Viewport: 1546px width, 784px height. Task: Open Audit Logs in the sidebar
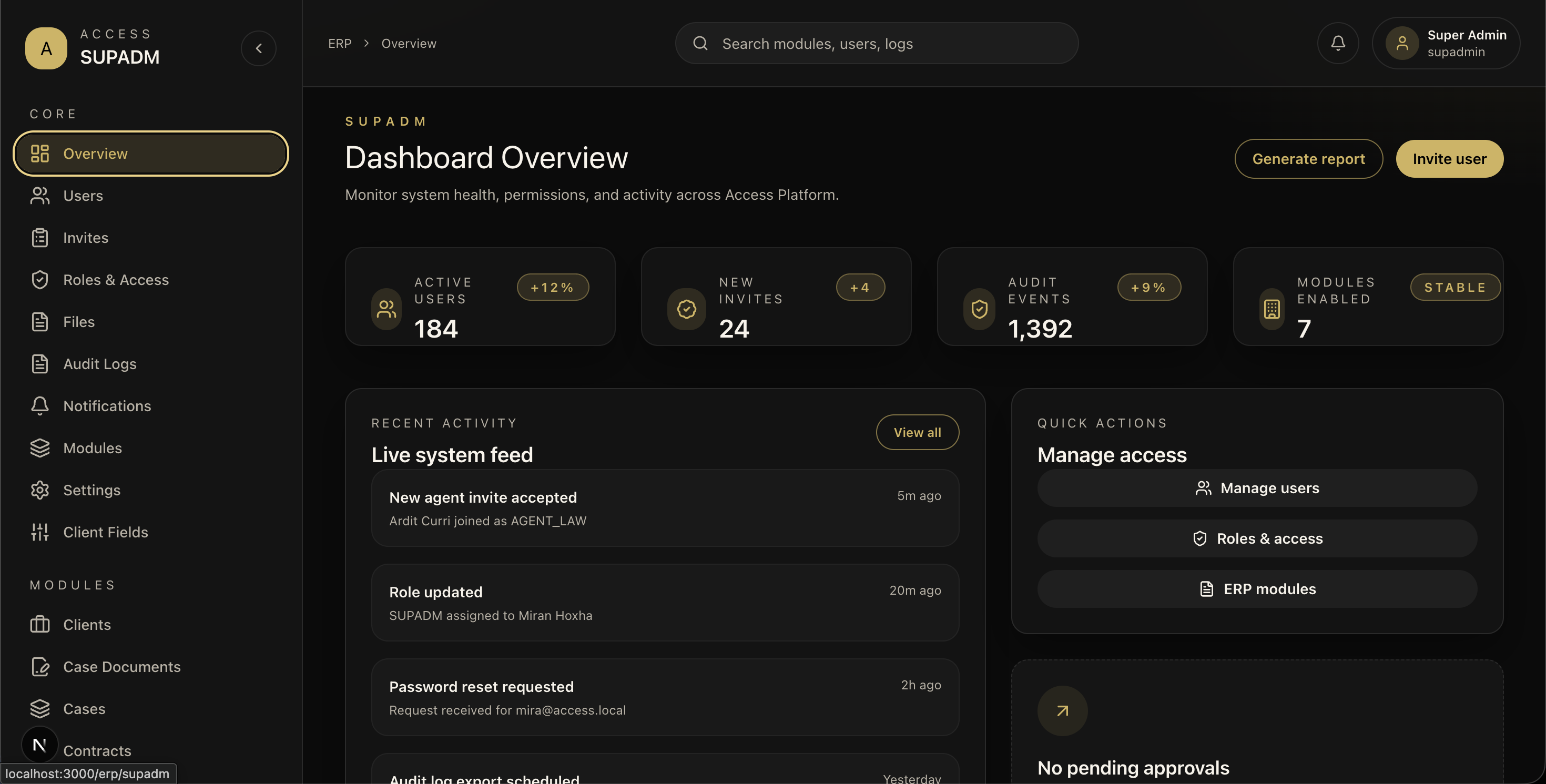tap(150, 364)
